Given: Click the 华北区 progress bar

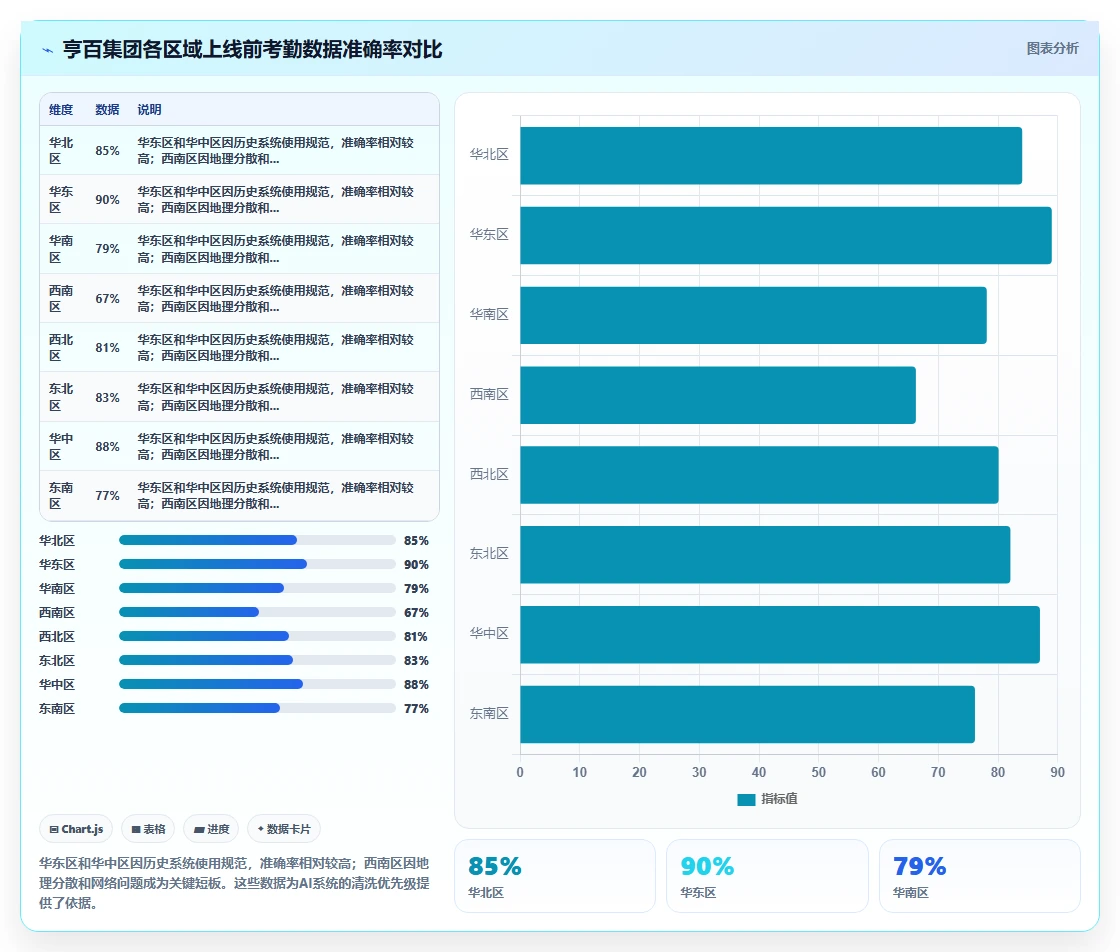Looking at the screenshot, I should click(x=257, y=541).
